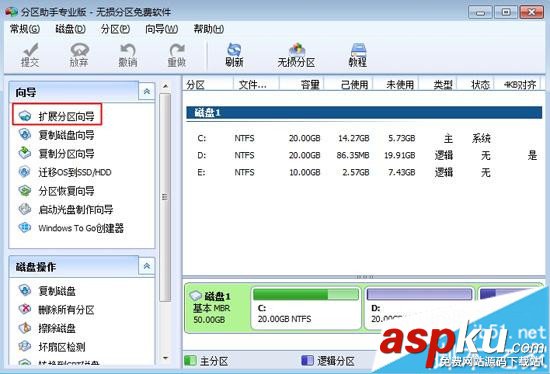
Task: Launch 复制分区向导 wizard
Action: pyautogui.click(x=56, y=153)
